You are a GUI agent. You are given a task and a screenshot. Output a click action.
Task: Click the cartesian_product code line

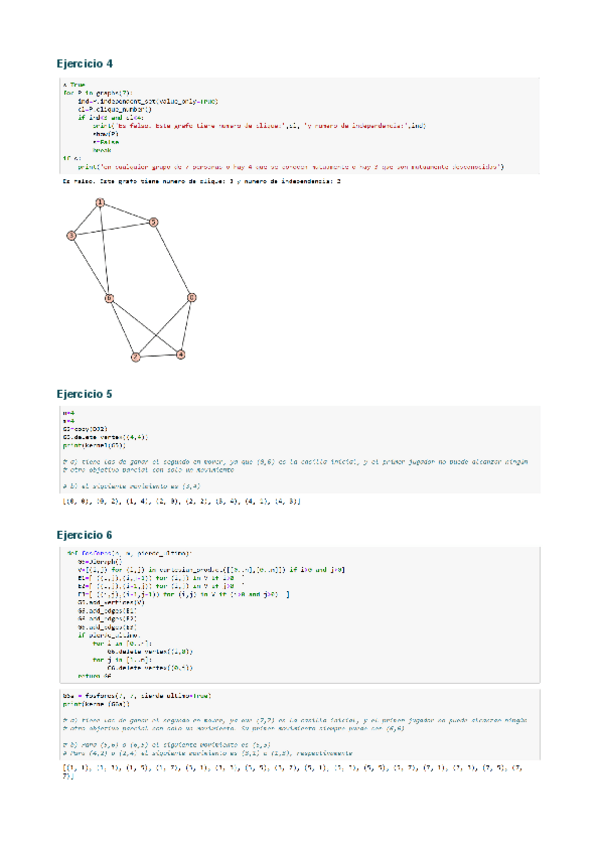pos(210,569)
